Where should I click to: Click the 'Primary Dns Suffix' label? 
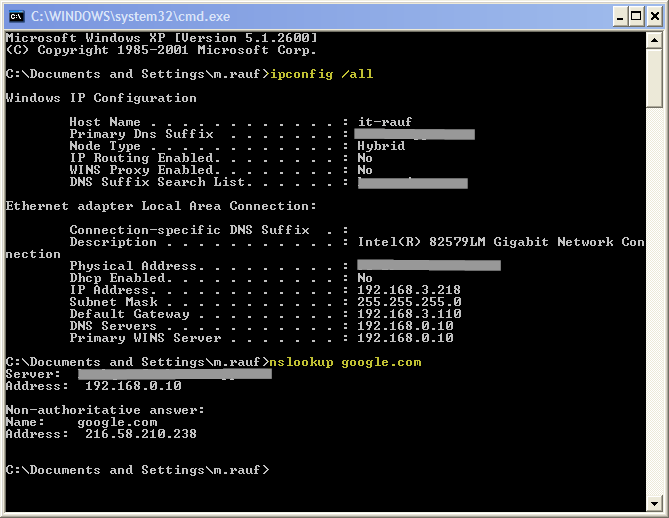point(142,134)
